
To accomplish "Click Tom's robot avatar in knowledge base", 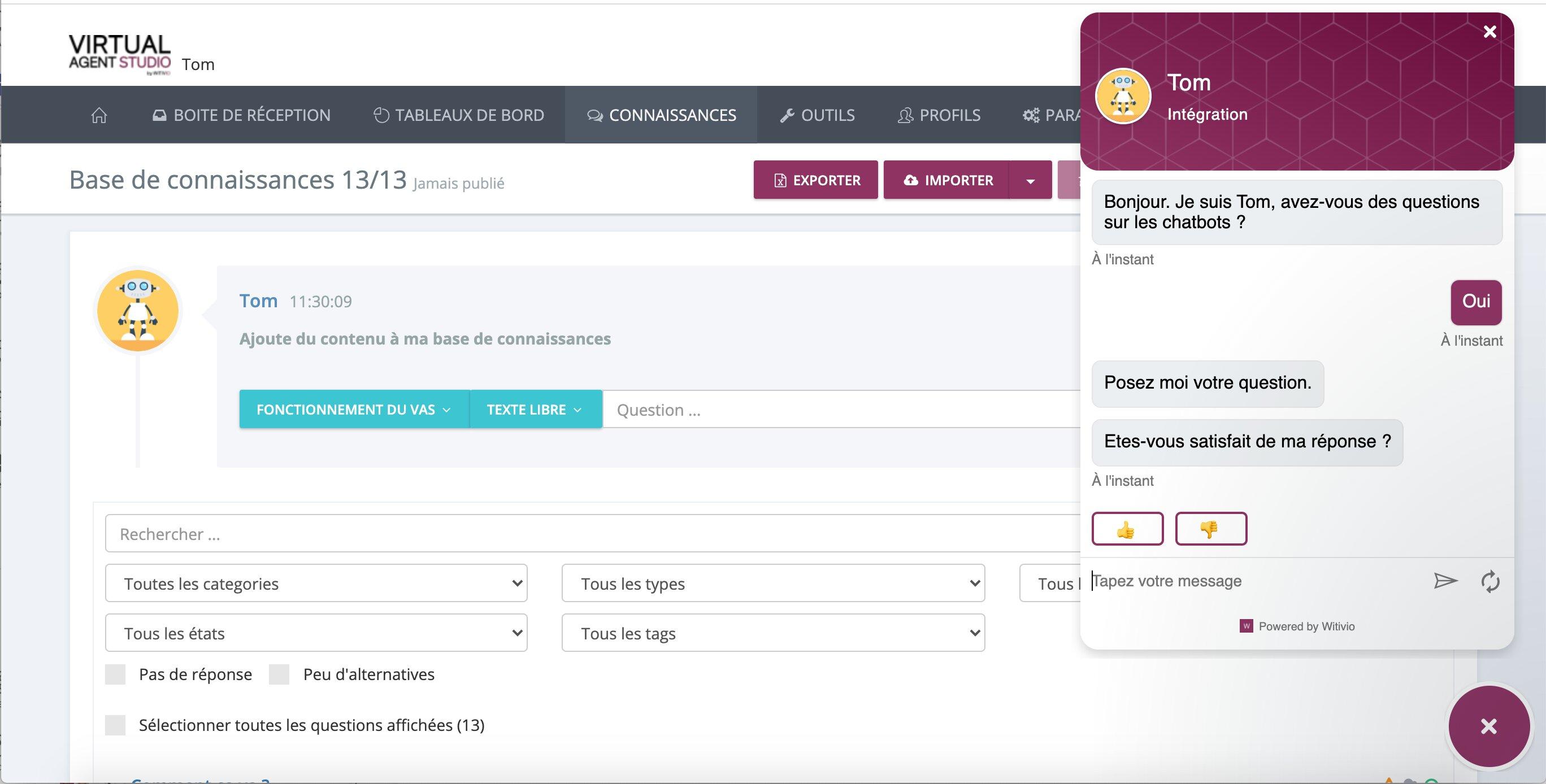I will 138,311.
